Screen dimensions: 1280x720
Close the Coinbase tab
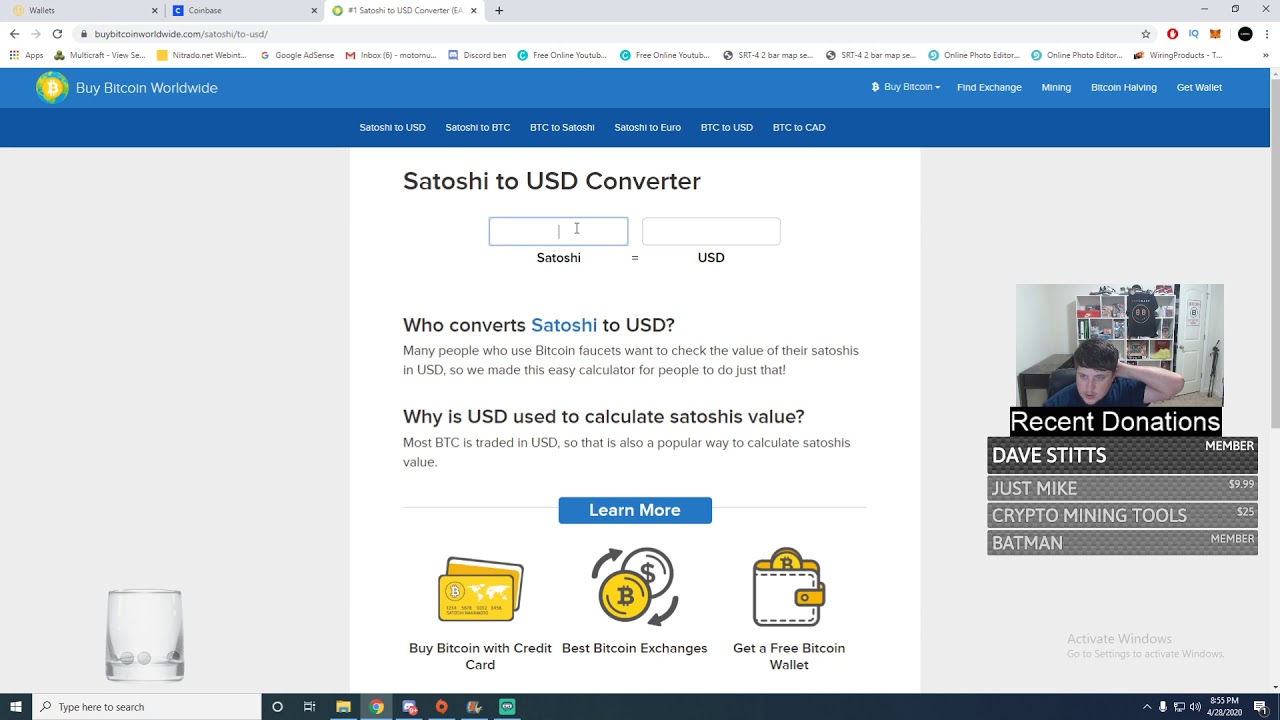[314, 10]
